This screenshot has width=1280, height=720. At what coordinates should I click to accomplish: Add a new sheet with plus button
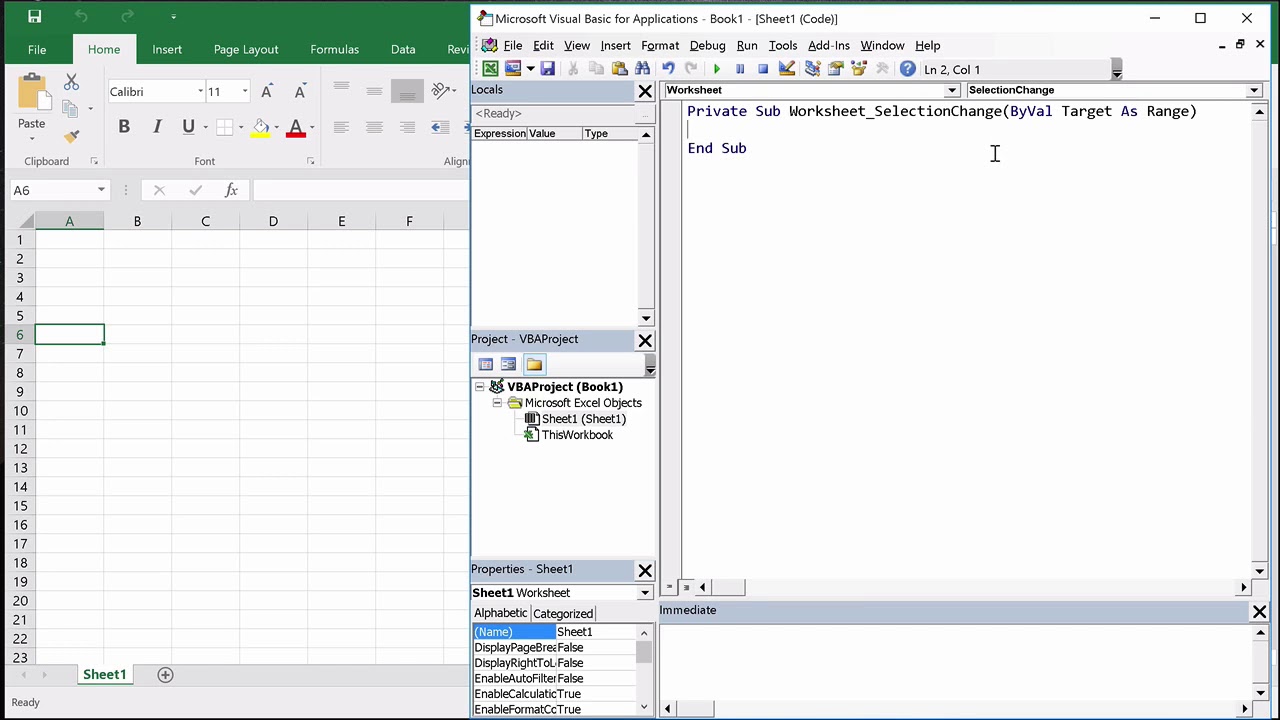point(165,675)
